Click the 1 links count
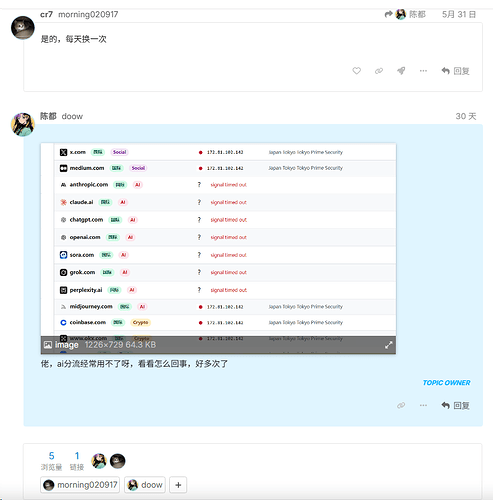493x500 pixels. coord(77,461)
